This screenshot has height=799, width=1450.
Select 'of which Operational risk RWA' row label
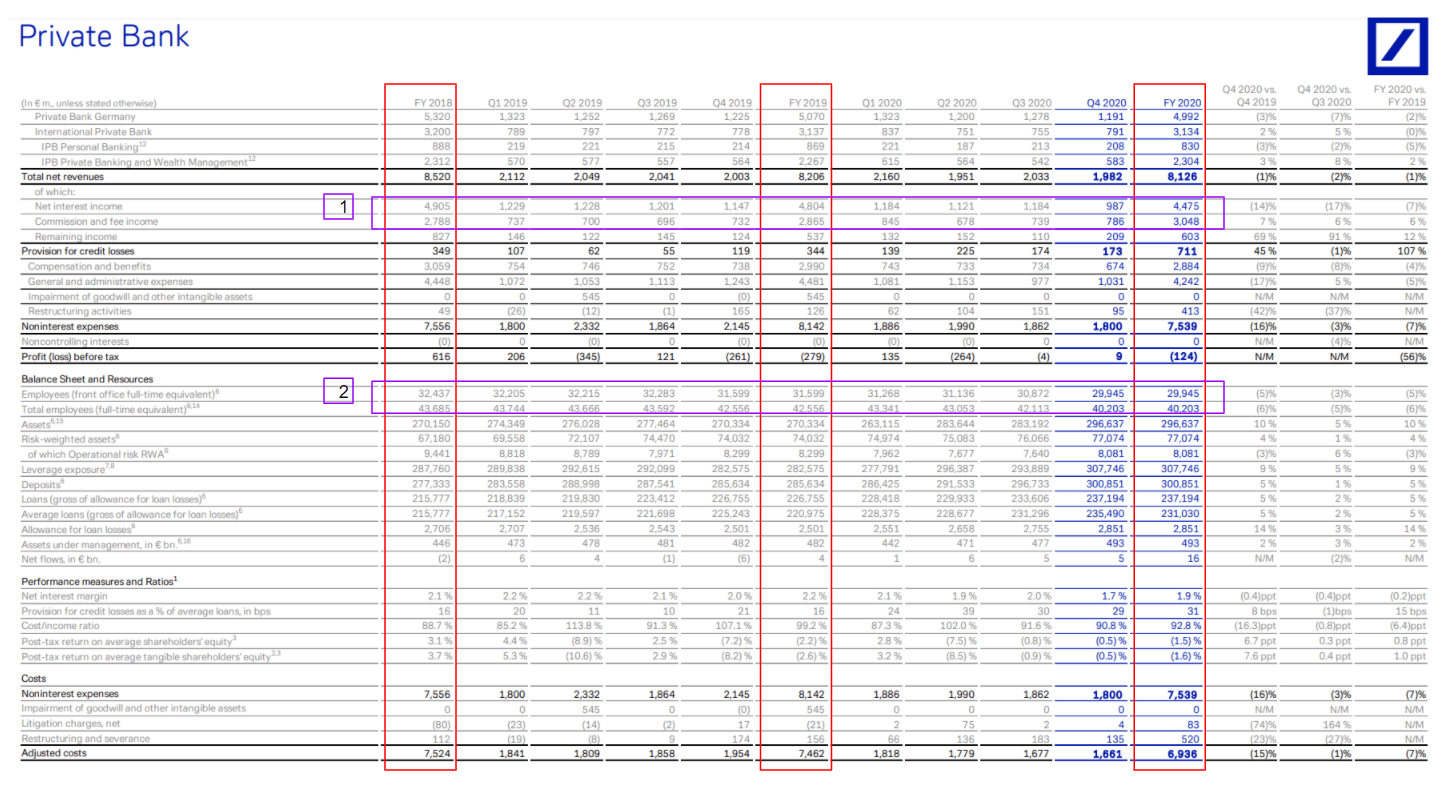click(x=98, y=454)
